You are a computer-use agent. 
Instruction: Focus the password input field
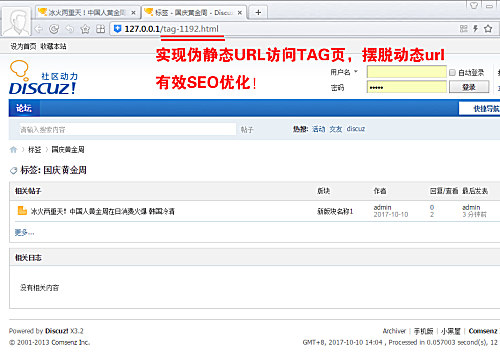point(407,87)
